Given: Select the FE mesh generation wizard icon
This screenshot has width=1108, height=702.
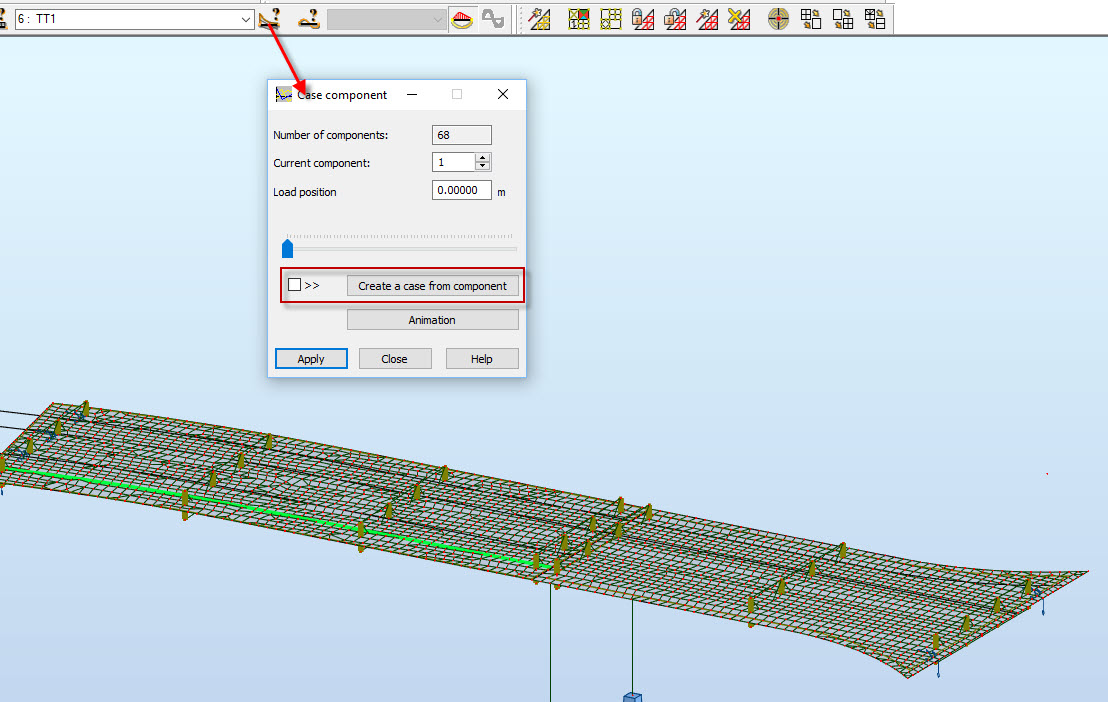Looking at the screenshot, I should [x=540, y=18].
